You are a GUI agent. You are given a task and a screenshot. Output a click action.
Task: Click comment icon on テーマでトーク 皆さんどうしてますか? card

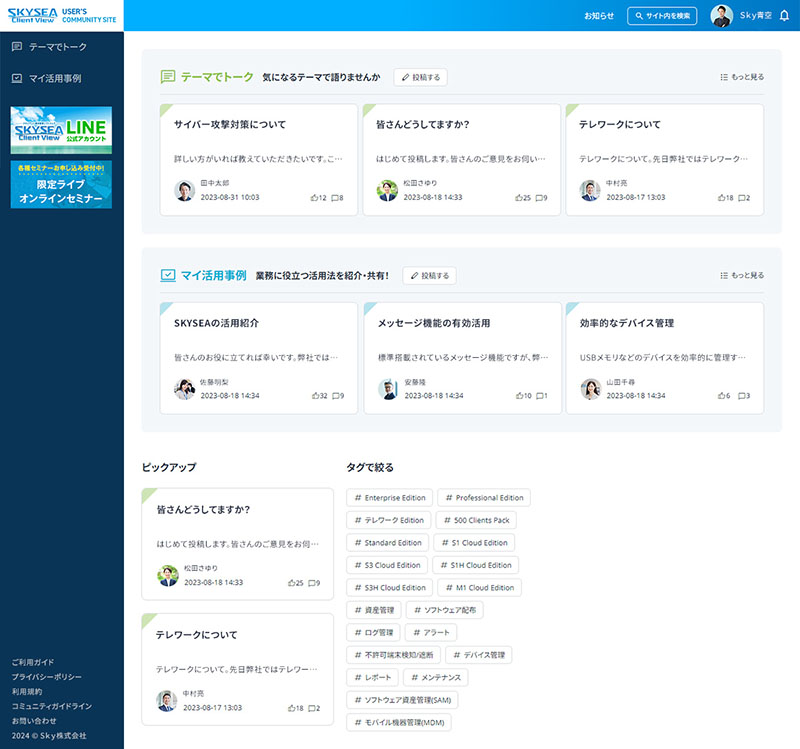pos(539,198)
